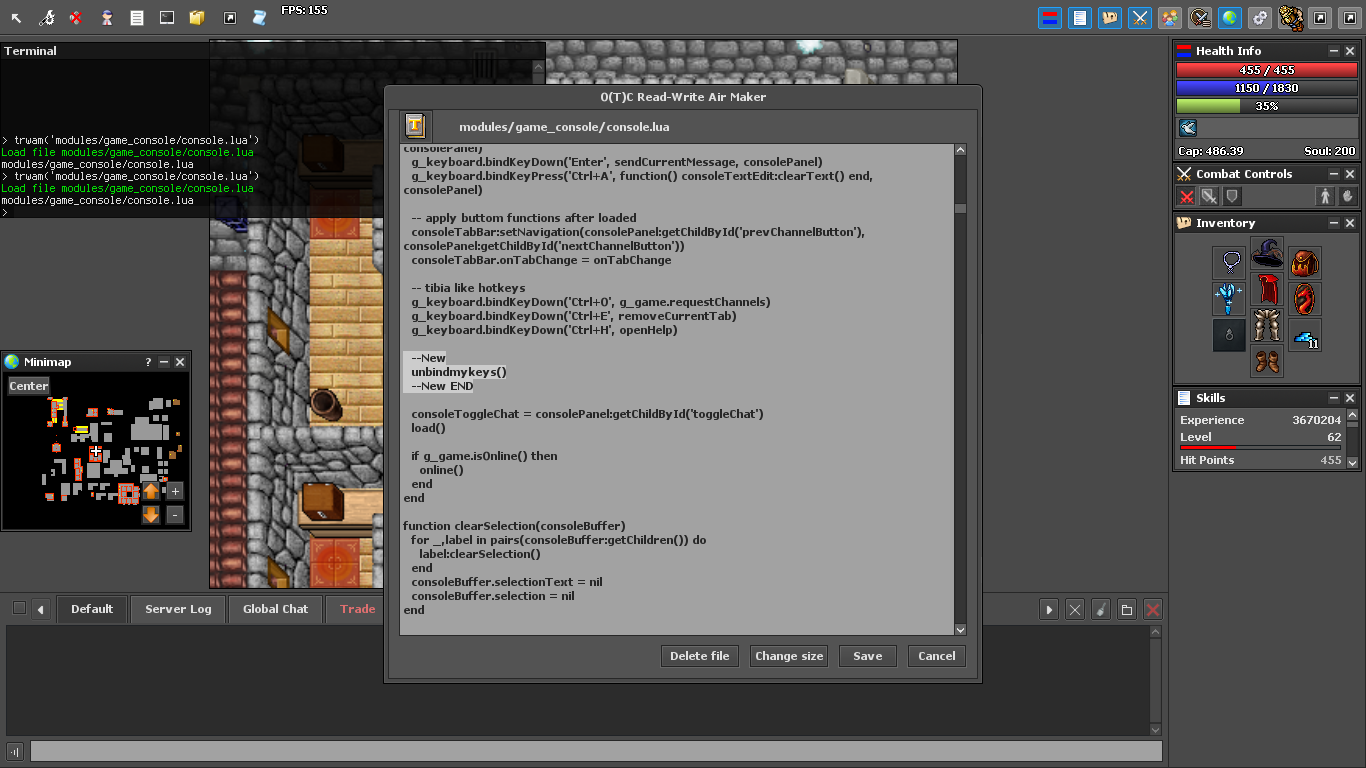Collapse the Minimap panel
The height and width of the screenshot is (768, 1366).
coord(164,362)
